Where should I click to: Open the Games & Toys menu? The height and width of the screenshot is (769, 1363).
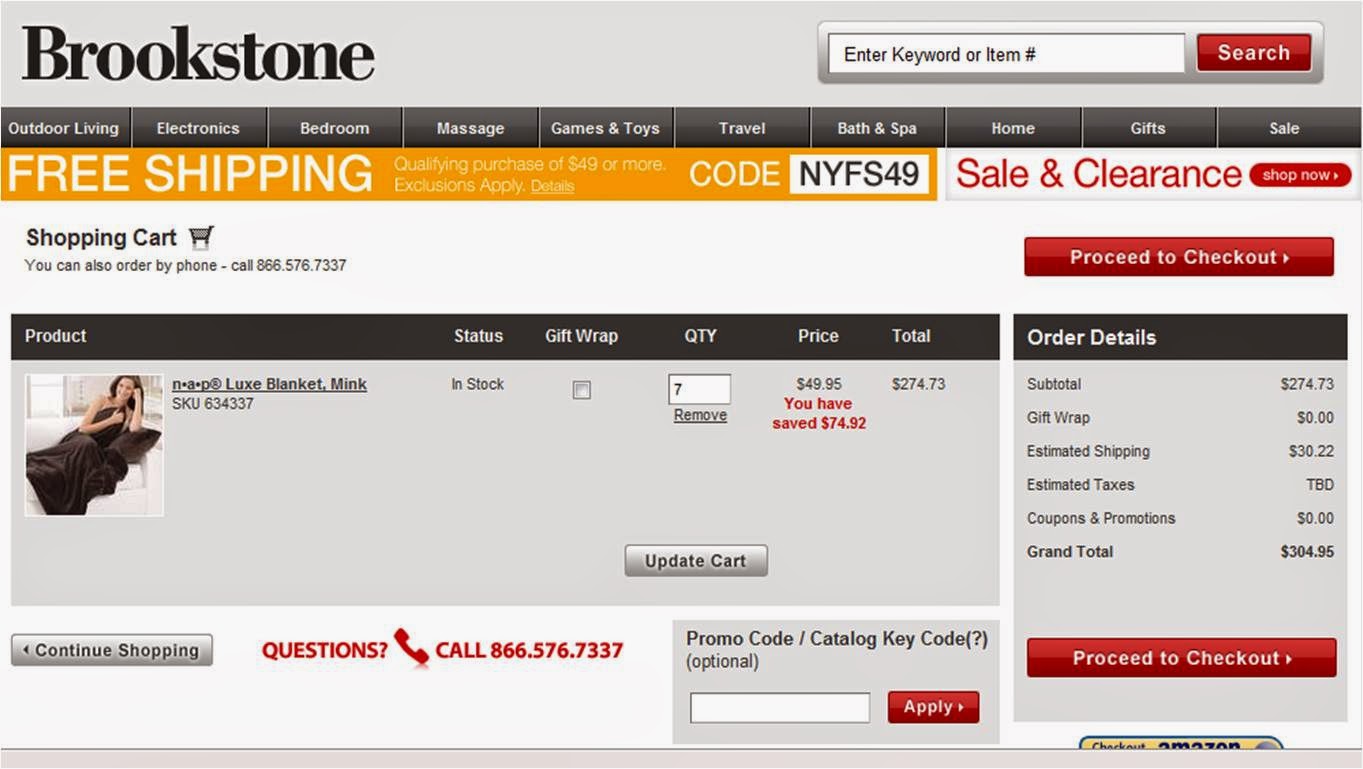point(605,128)
